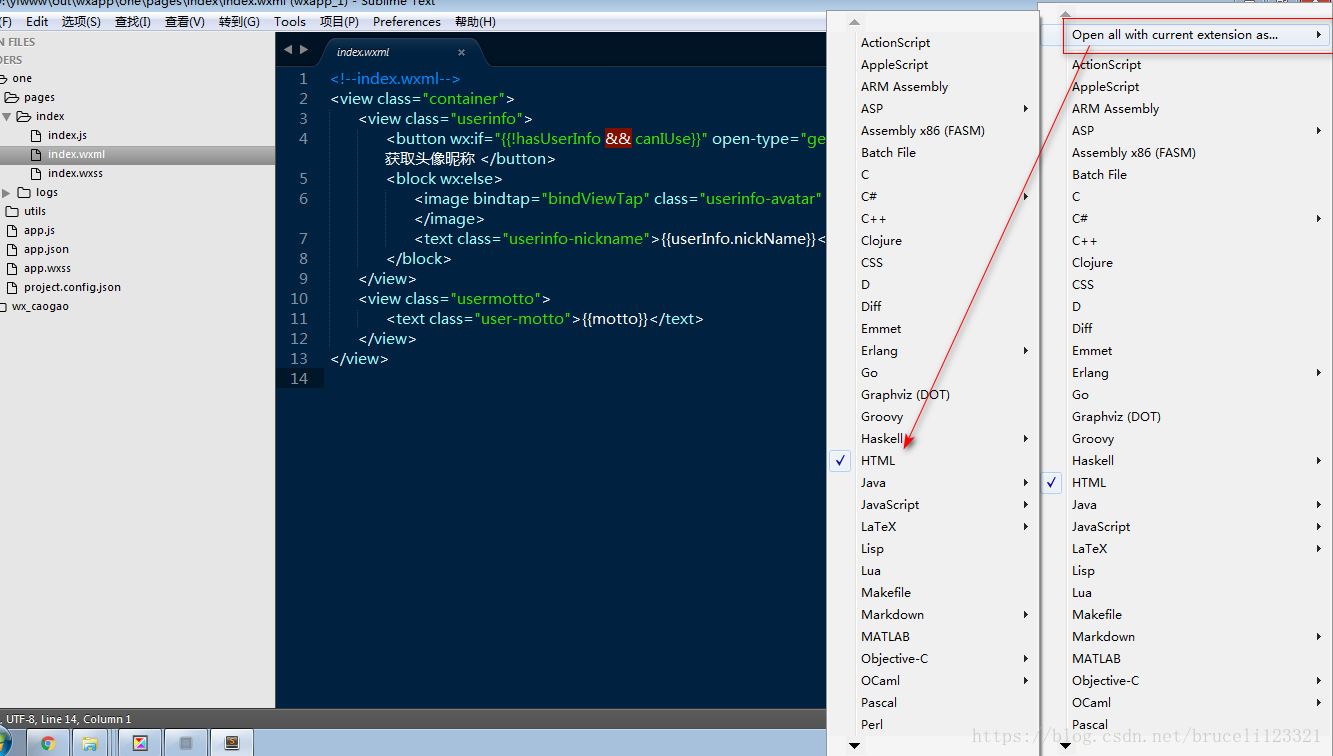Screen dimensions: 1333x756
Task: Select the wx_caogao folder in sidebar
Action: [40, 306]
